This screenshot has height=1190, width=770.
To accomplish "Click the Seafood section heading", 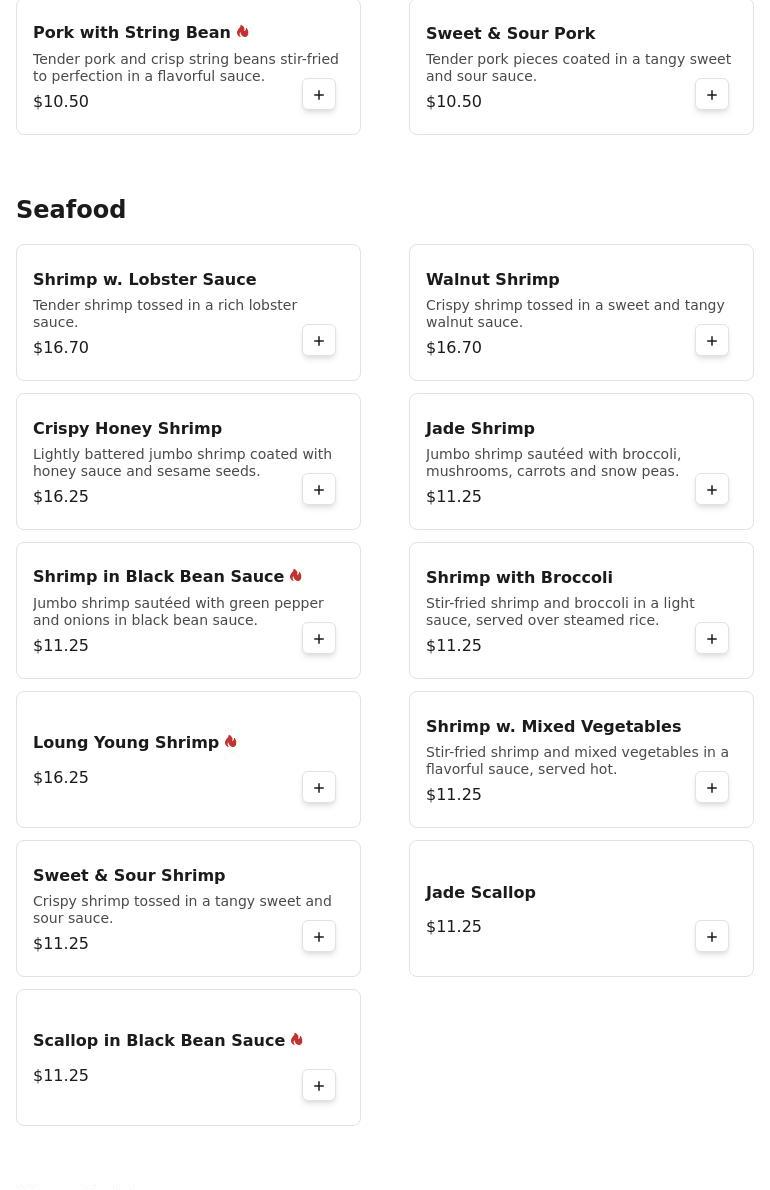I will pyautogui.click(x=71, y=209).
